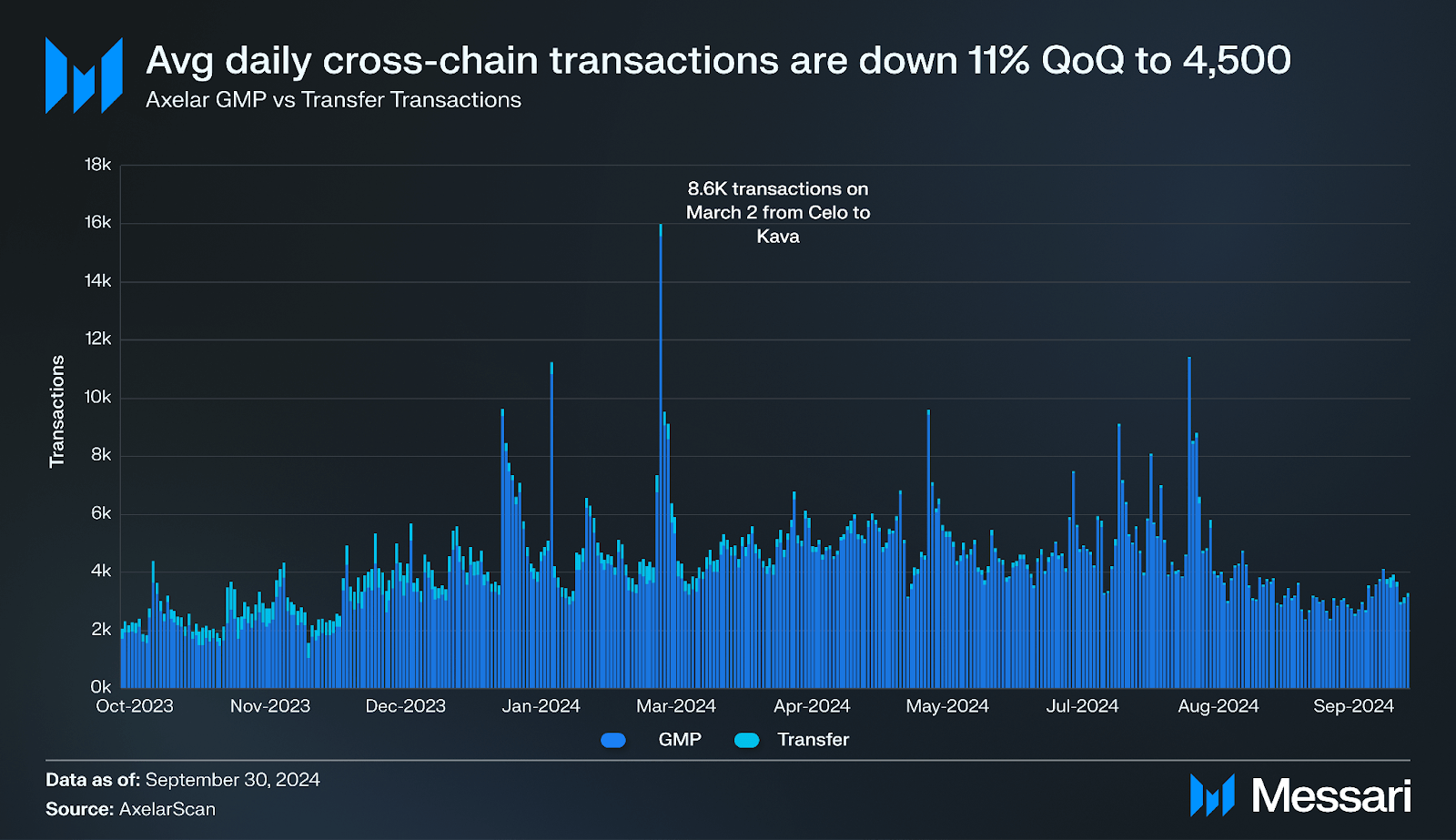Click the Oct-2023 x-axis label

click(x=135, y=706)
